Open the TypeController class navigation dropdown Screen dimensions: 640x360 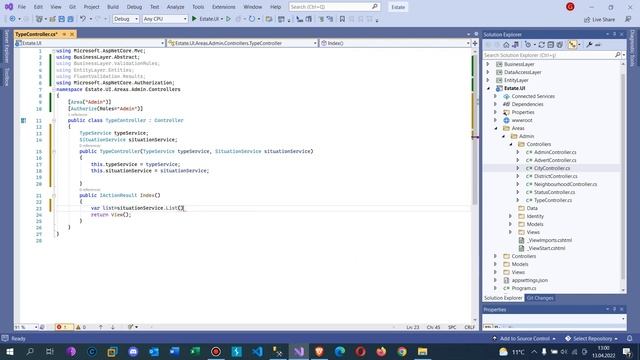(x=242, y=43)
